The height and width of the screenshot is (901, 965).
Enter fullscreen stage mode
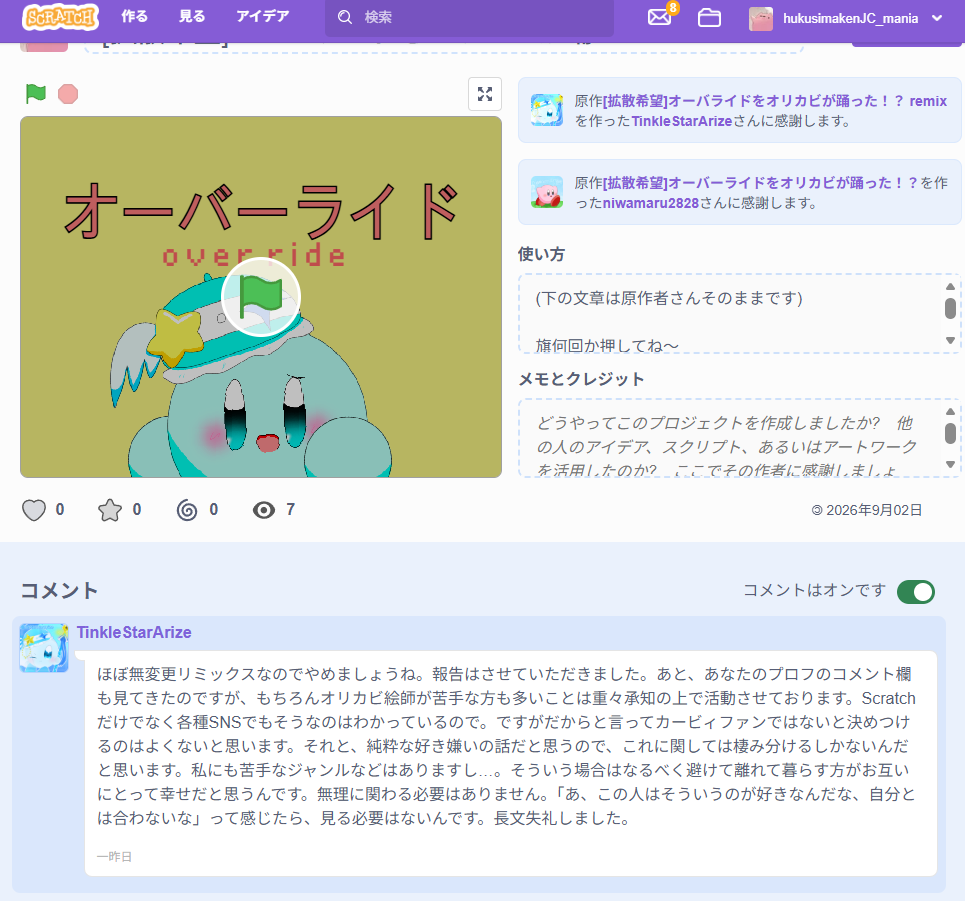point(485,94)
